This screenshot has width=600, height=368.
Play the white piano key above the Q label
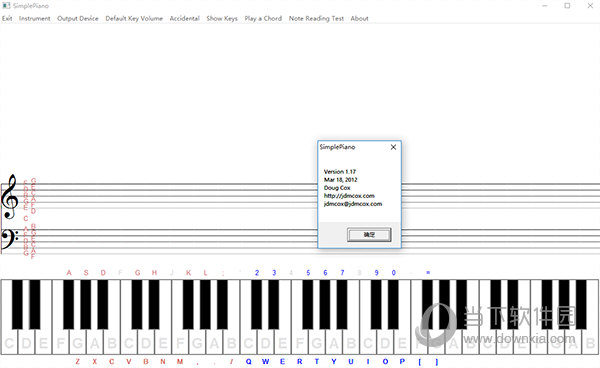tap(248, 342)
